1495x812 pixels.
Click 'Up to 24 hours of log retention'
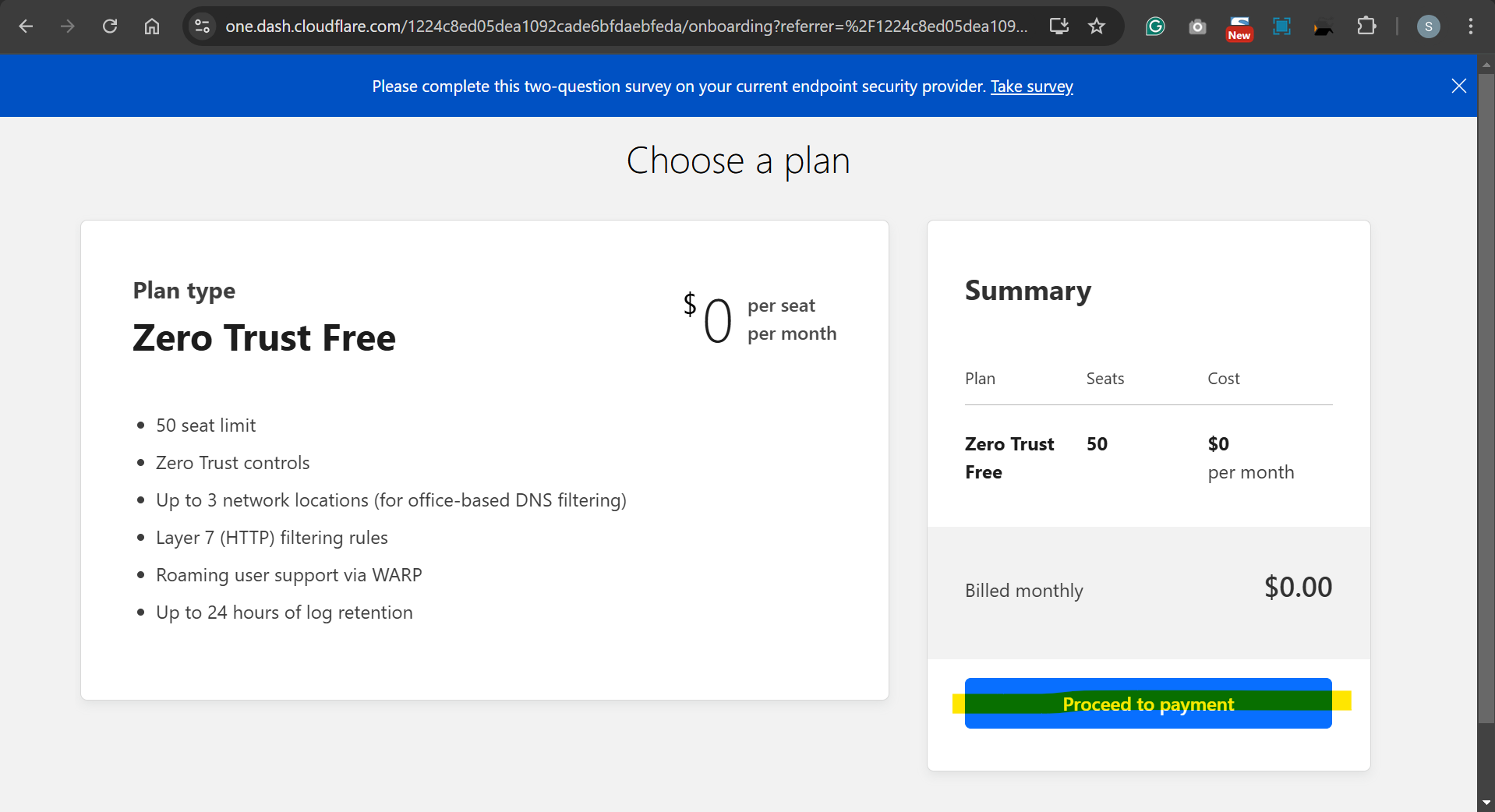[285, 613]
